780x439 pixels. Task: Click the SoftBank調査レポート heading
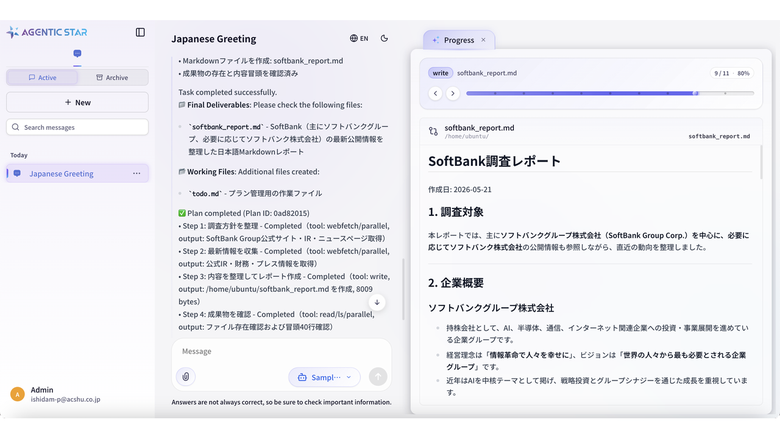click(494, 161)
